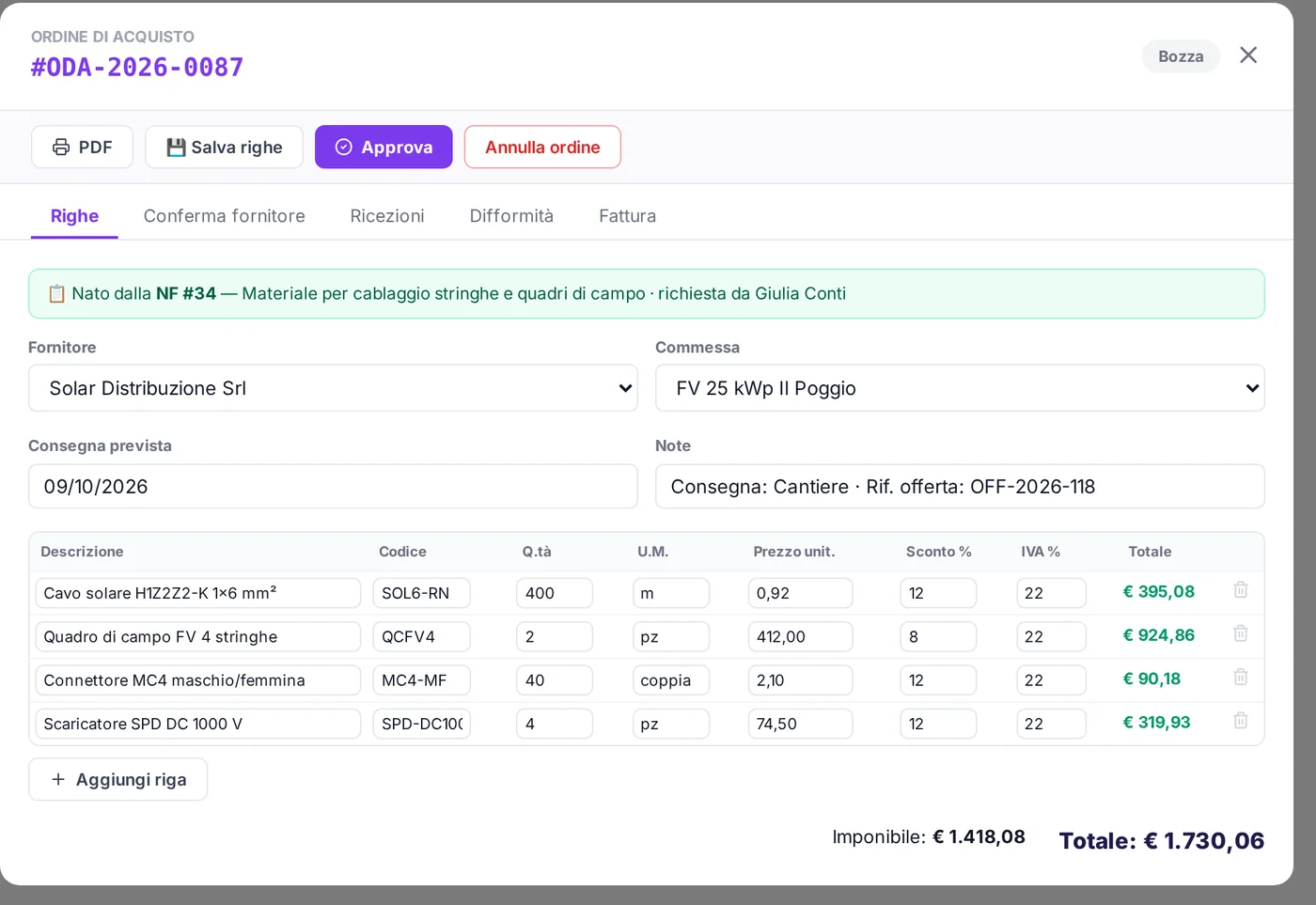Change quantity 400 for Cavo solare
This screenshot has width=1316, height=905.
click(555, 593)
